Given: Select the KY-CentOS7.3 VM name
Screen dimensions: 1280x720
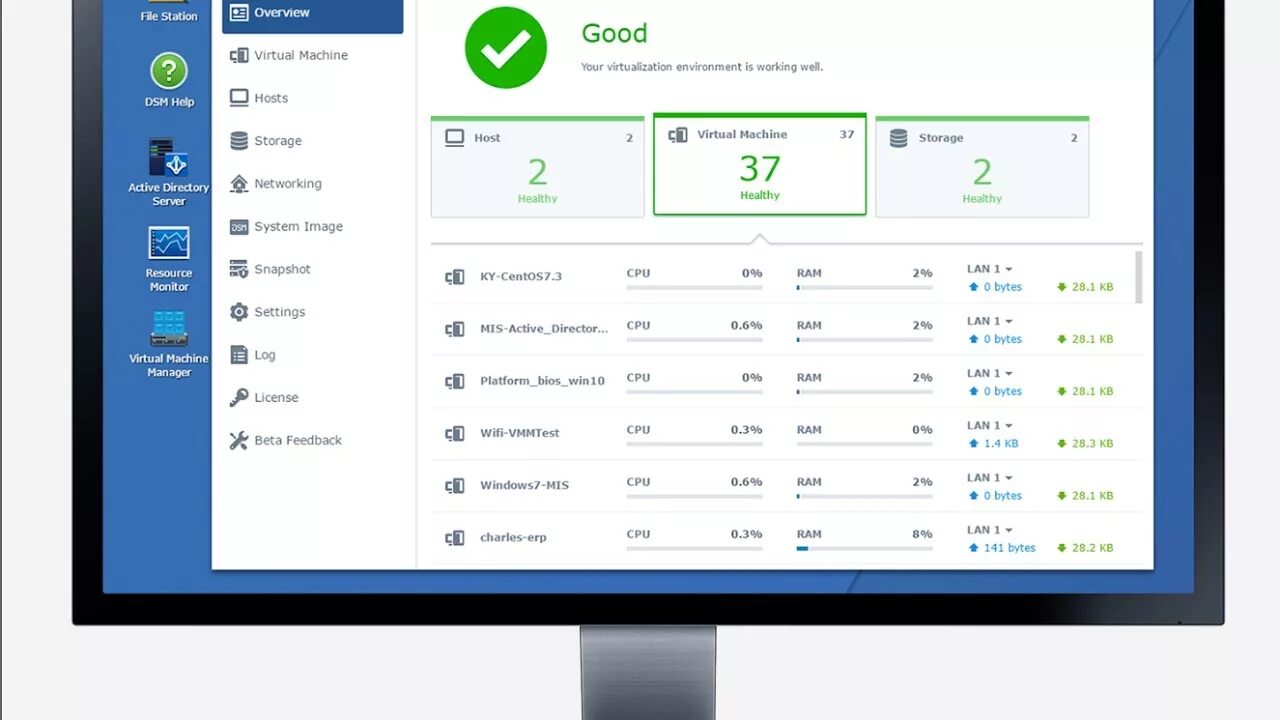Looking at the screenshot, I should tap(521, 276).
